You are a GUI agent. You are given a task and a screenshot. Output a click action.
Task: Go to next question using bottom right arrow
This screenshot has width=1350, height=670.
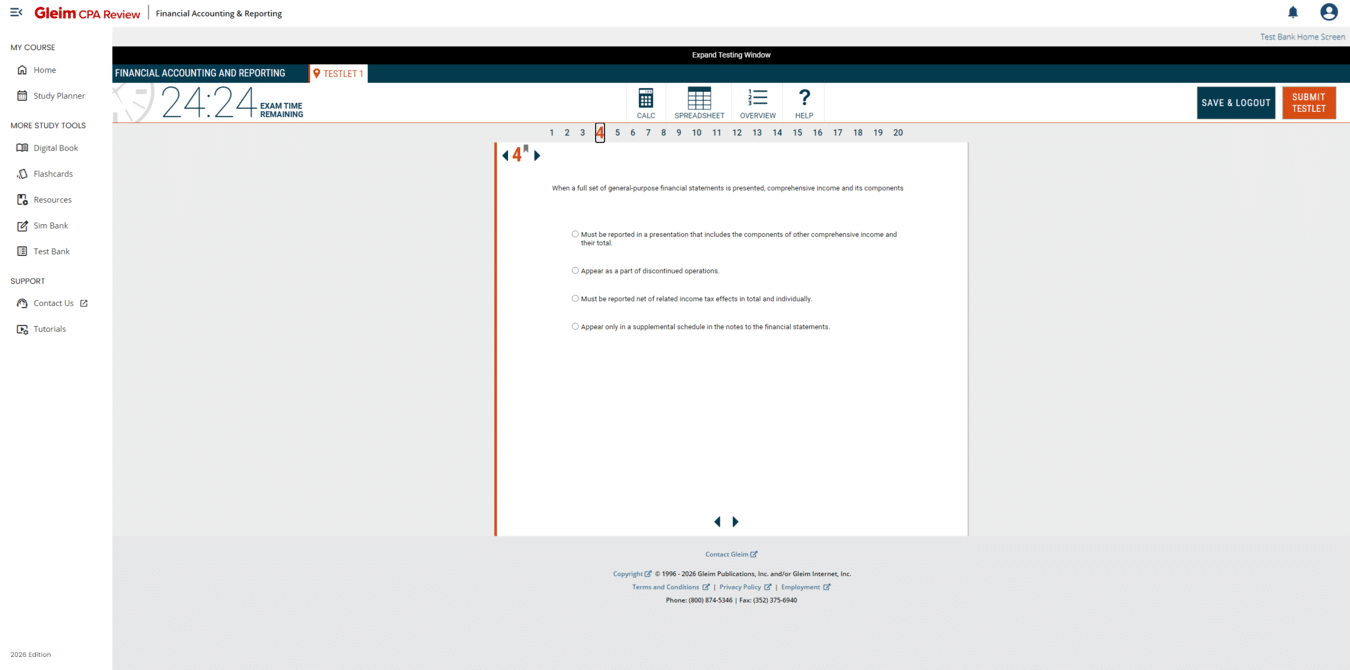(736, 522)
